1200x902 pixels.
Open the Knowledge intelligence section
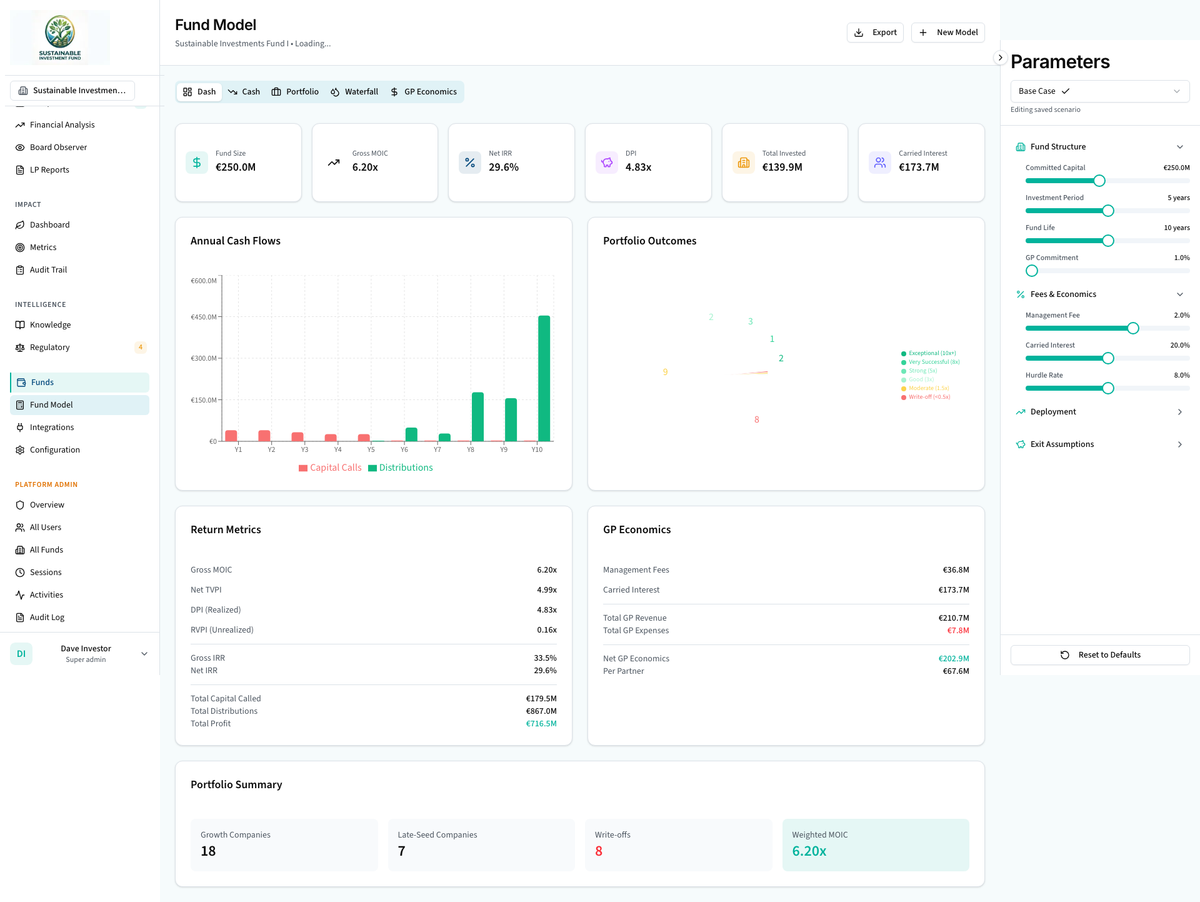pyautogui.click(x=50, y=324)
